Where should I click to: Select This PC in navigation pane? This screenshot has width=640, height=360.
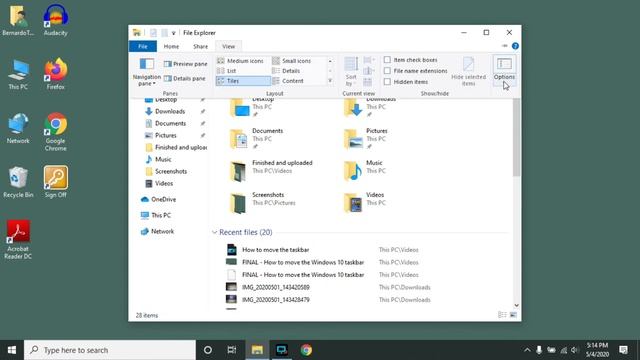pyautogui.click(x=161, y=216)
